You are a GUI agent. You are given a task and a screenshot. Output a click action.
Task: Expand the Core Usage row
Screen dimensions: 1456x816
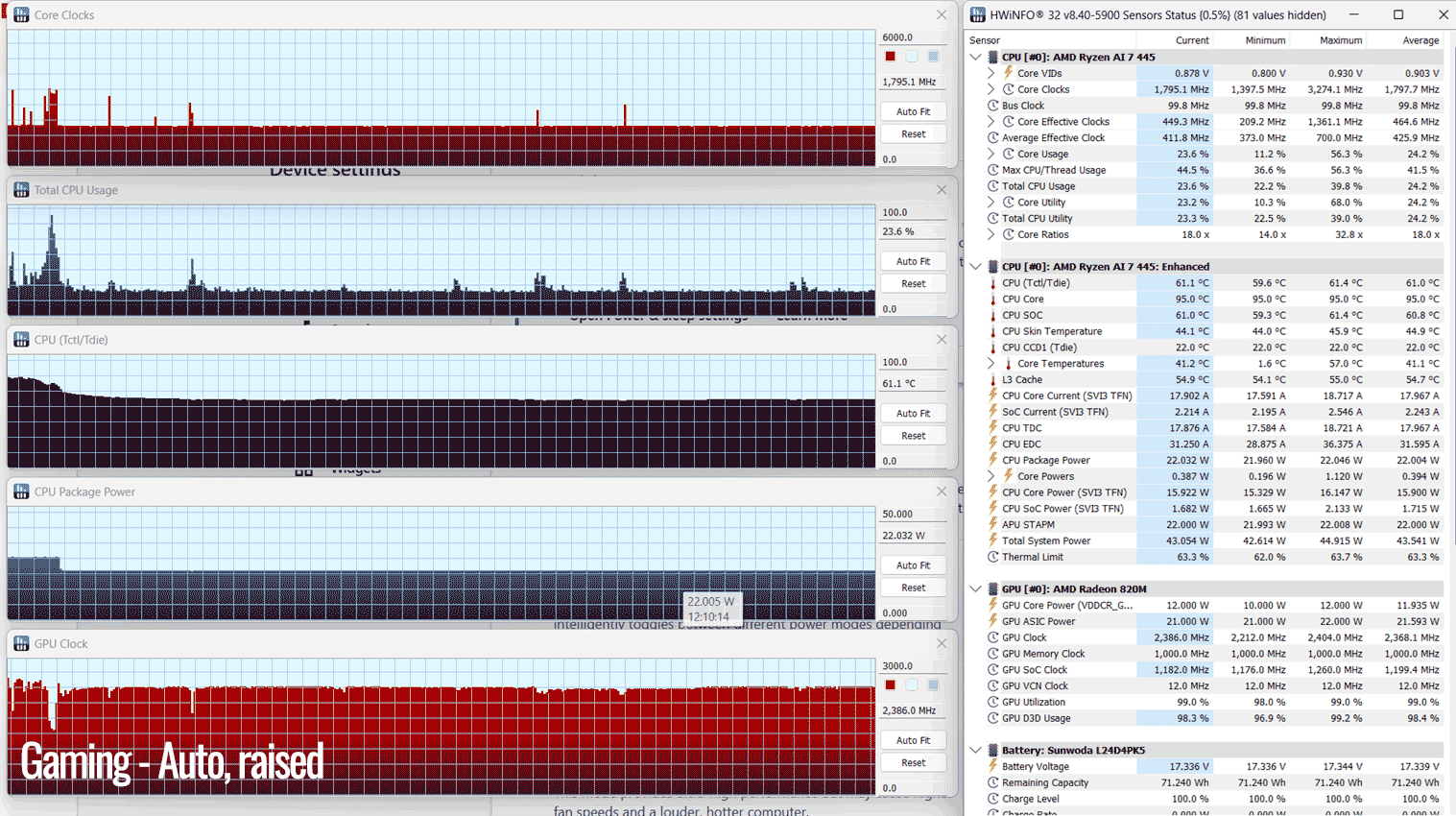coord(991,154)
